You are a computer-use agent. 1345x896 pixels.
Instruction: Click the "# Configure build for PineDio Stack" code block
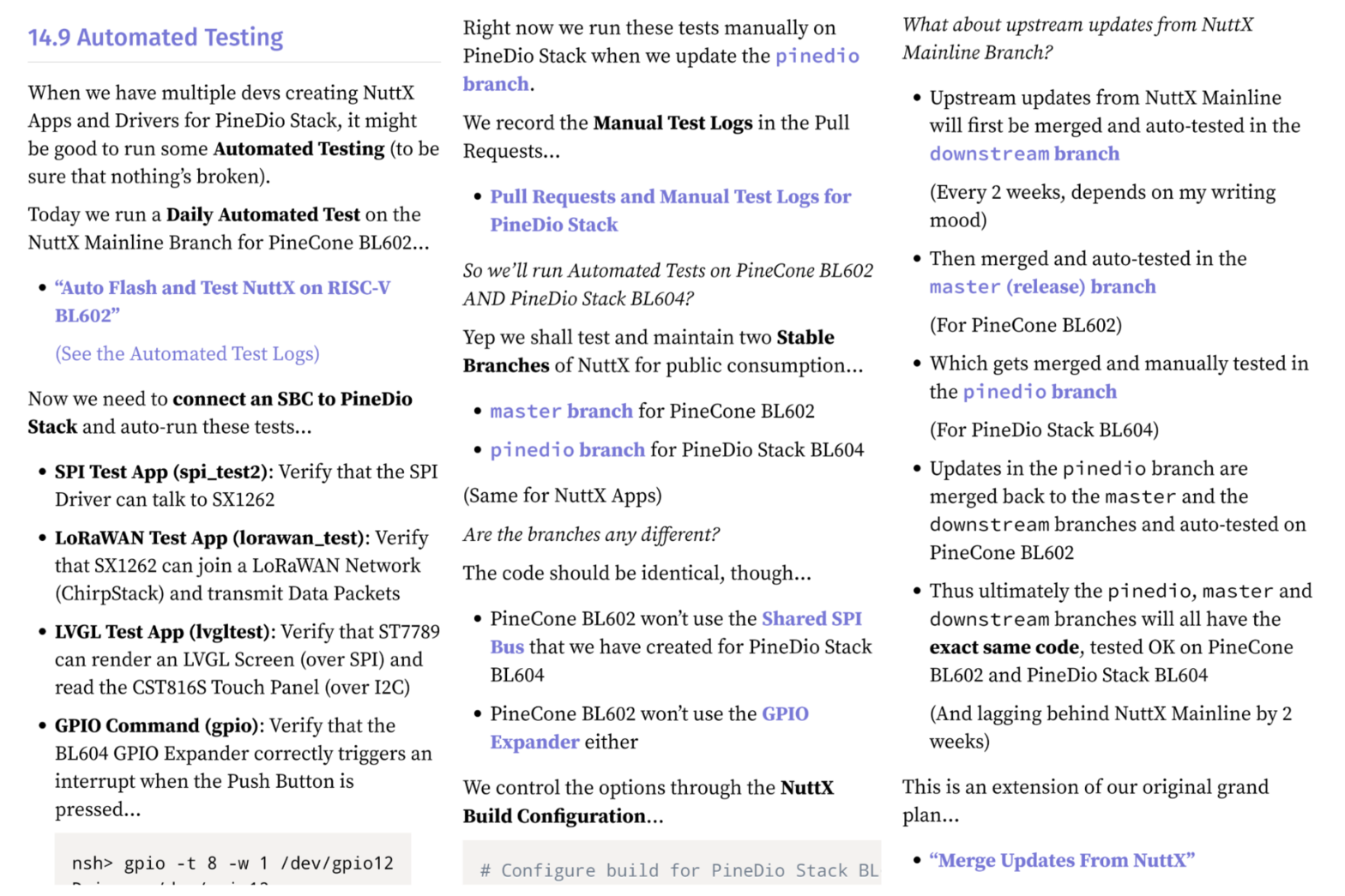click(x=671, y=868)
